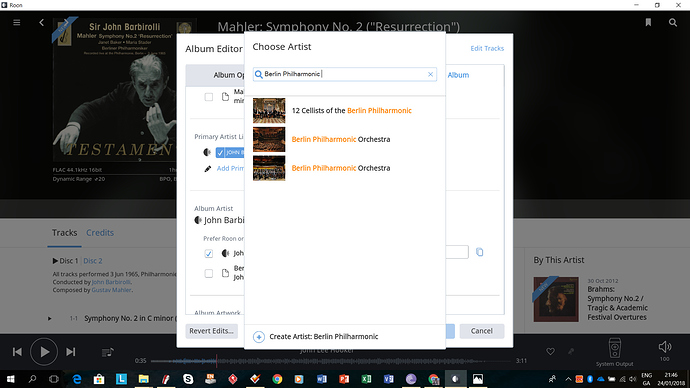Viewport: 690px width, 388px height.
Task: Toggle the checked Prefer Roon artist checkbox
Action: [x=209, y=253]
